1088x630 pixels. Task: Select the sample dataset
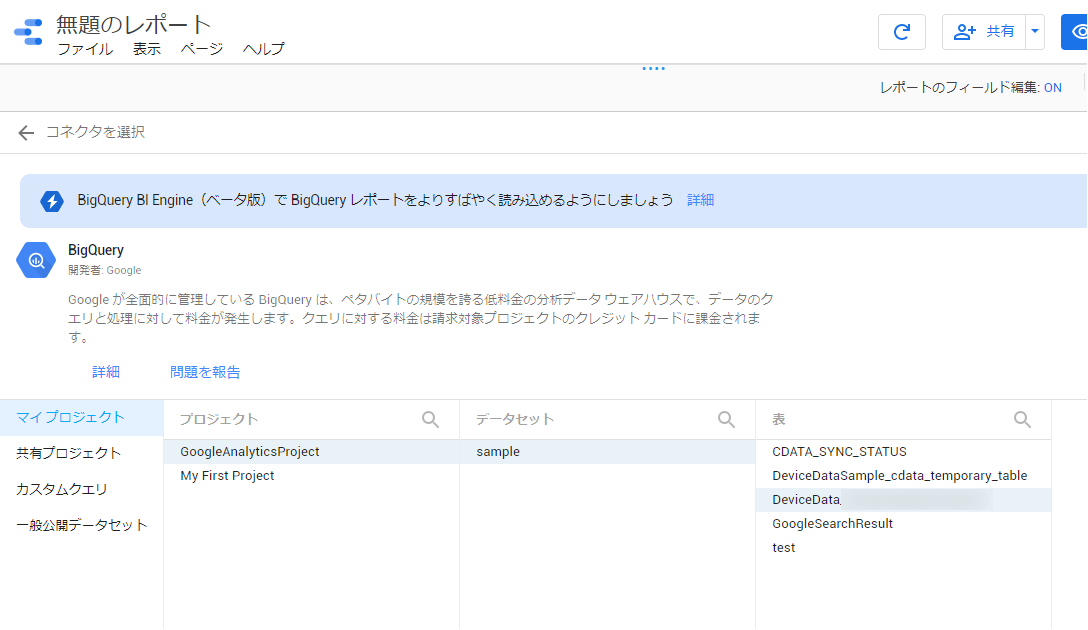(x=607, y=452)
